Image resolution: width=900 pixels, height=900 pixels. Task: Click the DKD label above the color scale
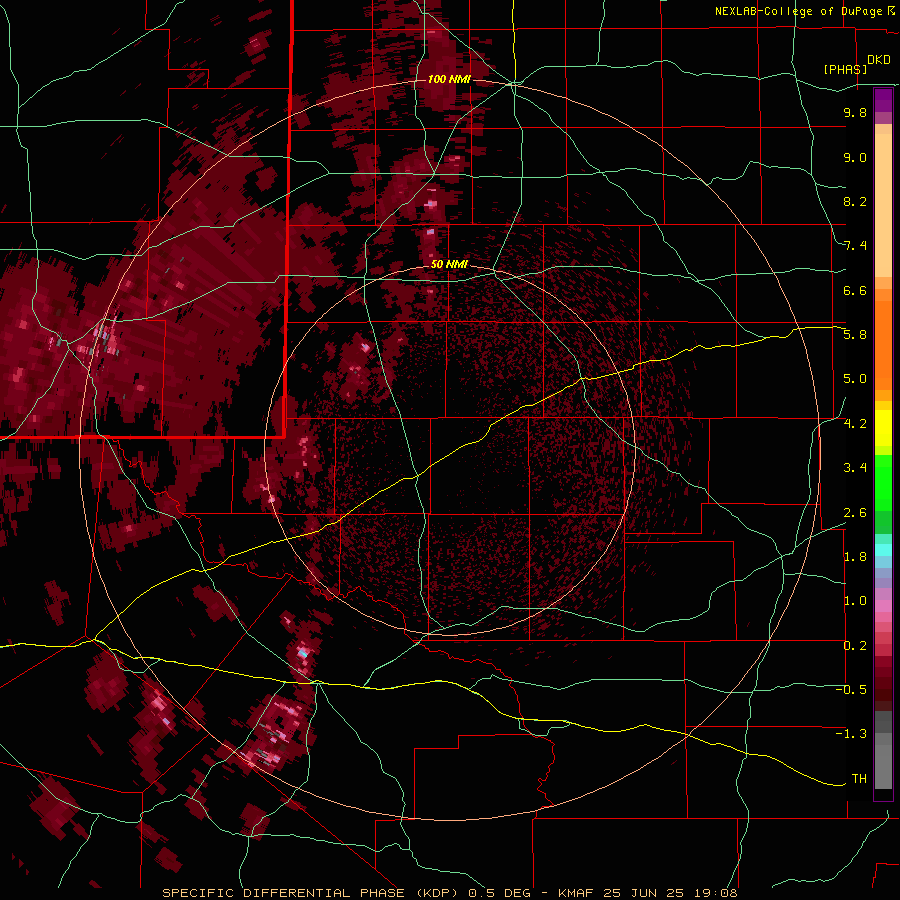(x=879, y=60)
